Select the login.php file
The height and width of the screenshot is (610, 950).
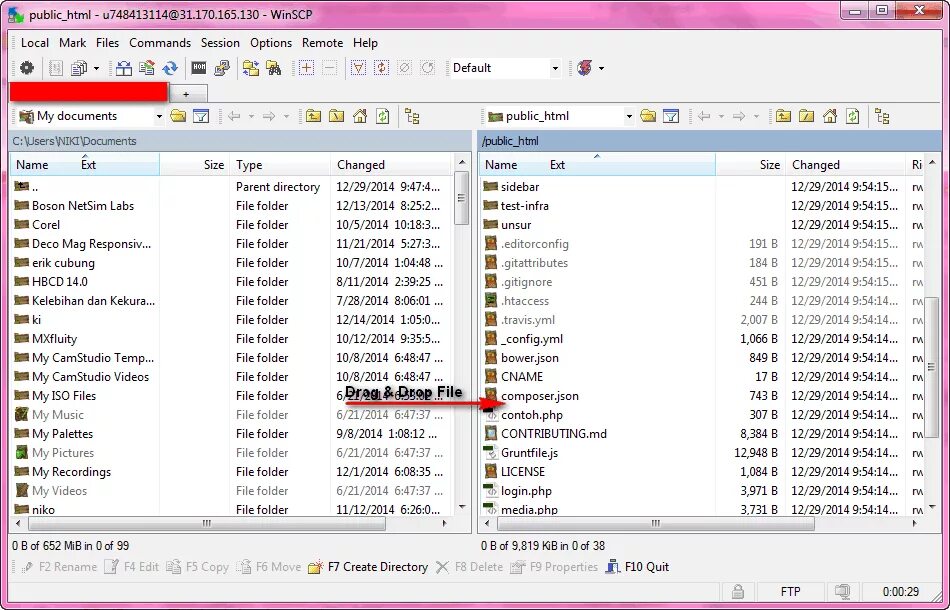click(x=526, y=491)
